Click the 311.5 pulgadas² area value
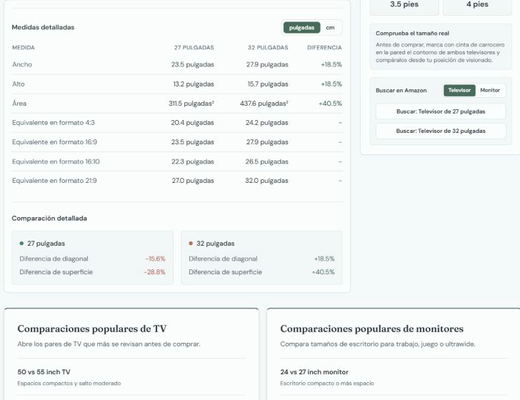This screenshot has height=400, width=520. (x=191, y=104)
